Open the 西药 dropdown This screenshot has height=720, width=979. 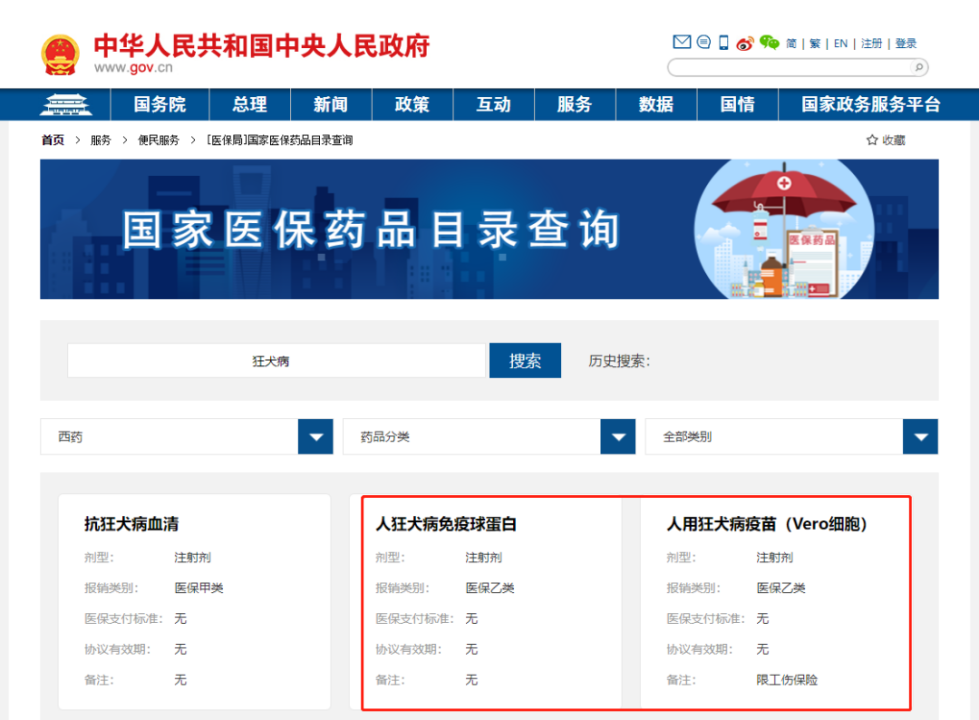(187, 436)
